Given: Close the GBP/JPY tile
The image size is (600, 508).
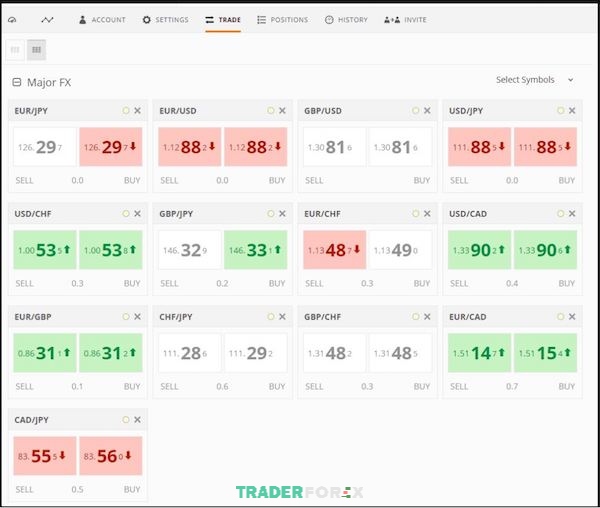Looking at the screenshot, I should click(x=282, y=213).
